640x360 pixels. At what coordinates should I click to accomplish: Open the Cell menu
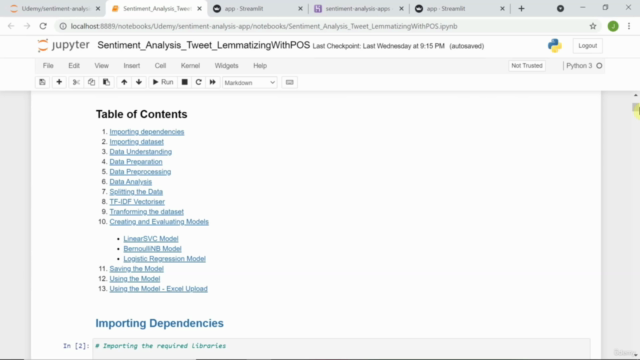pyautogui.click(x=160, y=66)
